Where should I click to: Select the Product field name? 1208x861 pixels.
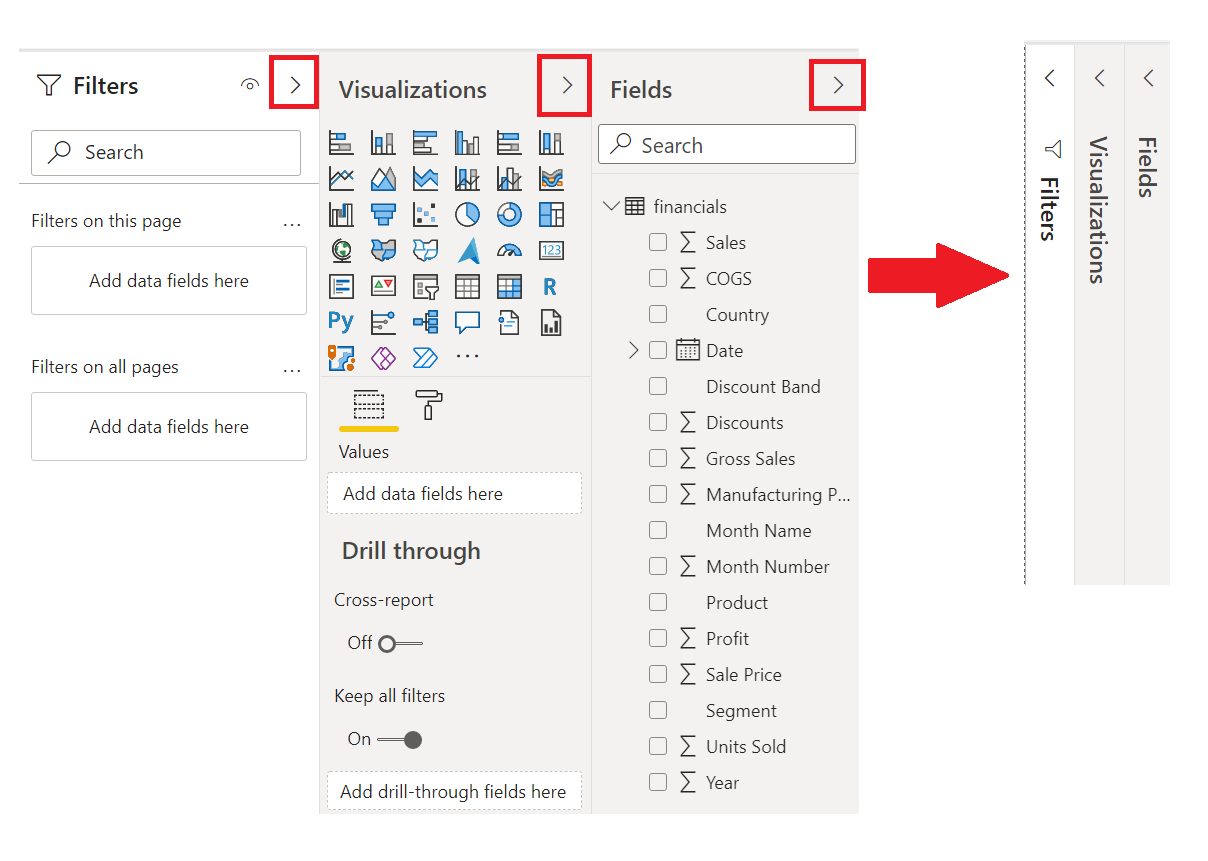click(737, 602)
